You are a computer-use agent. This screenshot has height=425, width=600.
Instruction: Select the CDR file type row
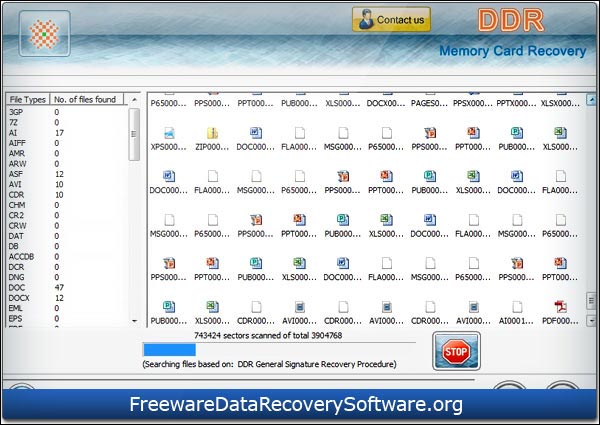pos(67,195)
